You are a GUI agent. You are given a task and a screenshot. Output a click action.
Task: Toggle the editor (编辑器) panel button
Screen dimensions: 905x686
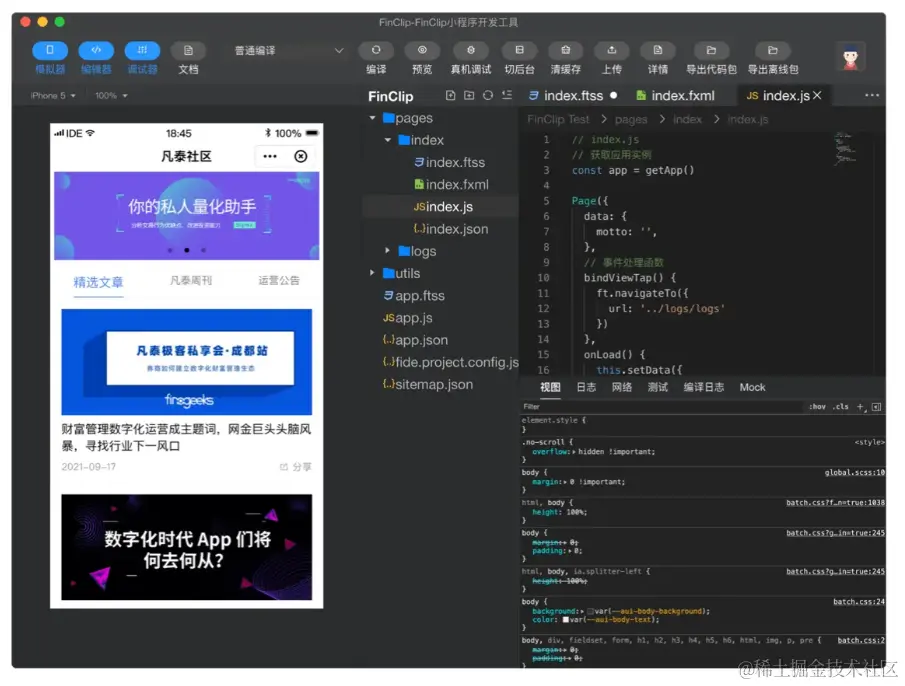click(x=96, y=51)
